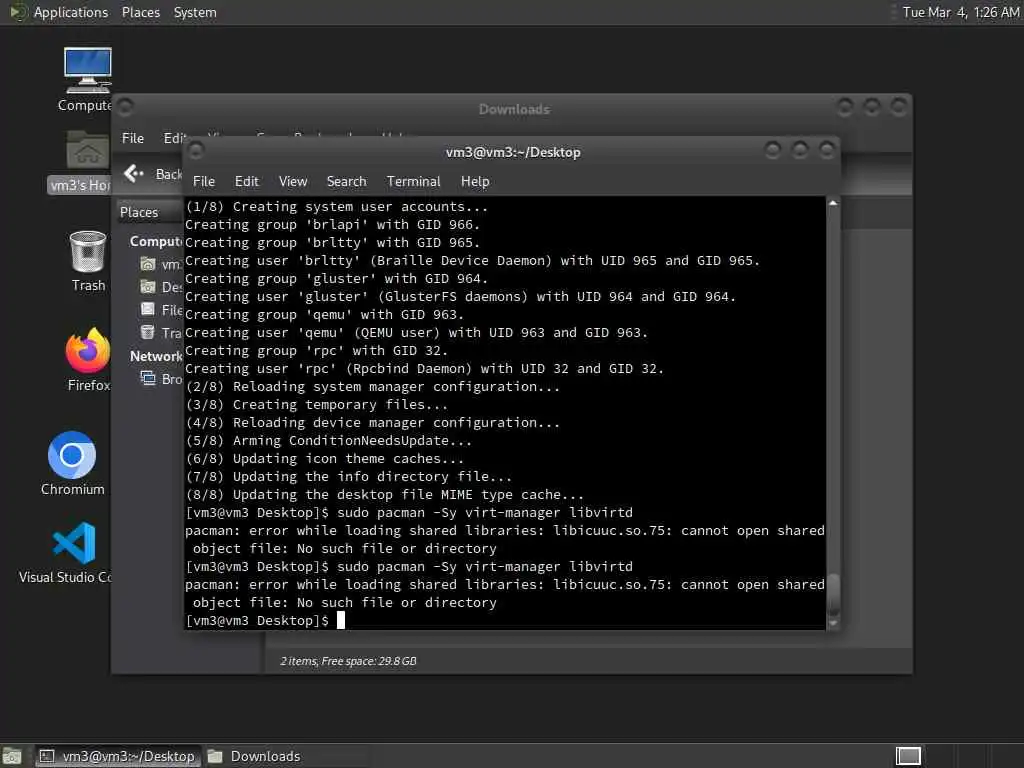
Task: Switch to vm3@vm3:~/Desktop taskbar button
Action: coord(118,756)
